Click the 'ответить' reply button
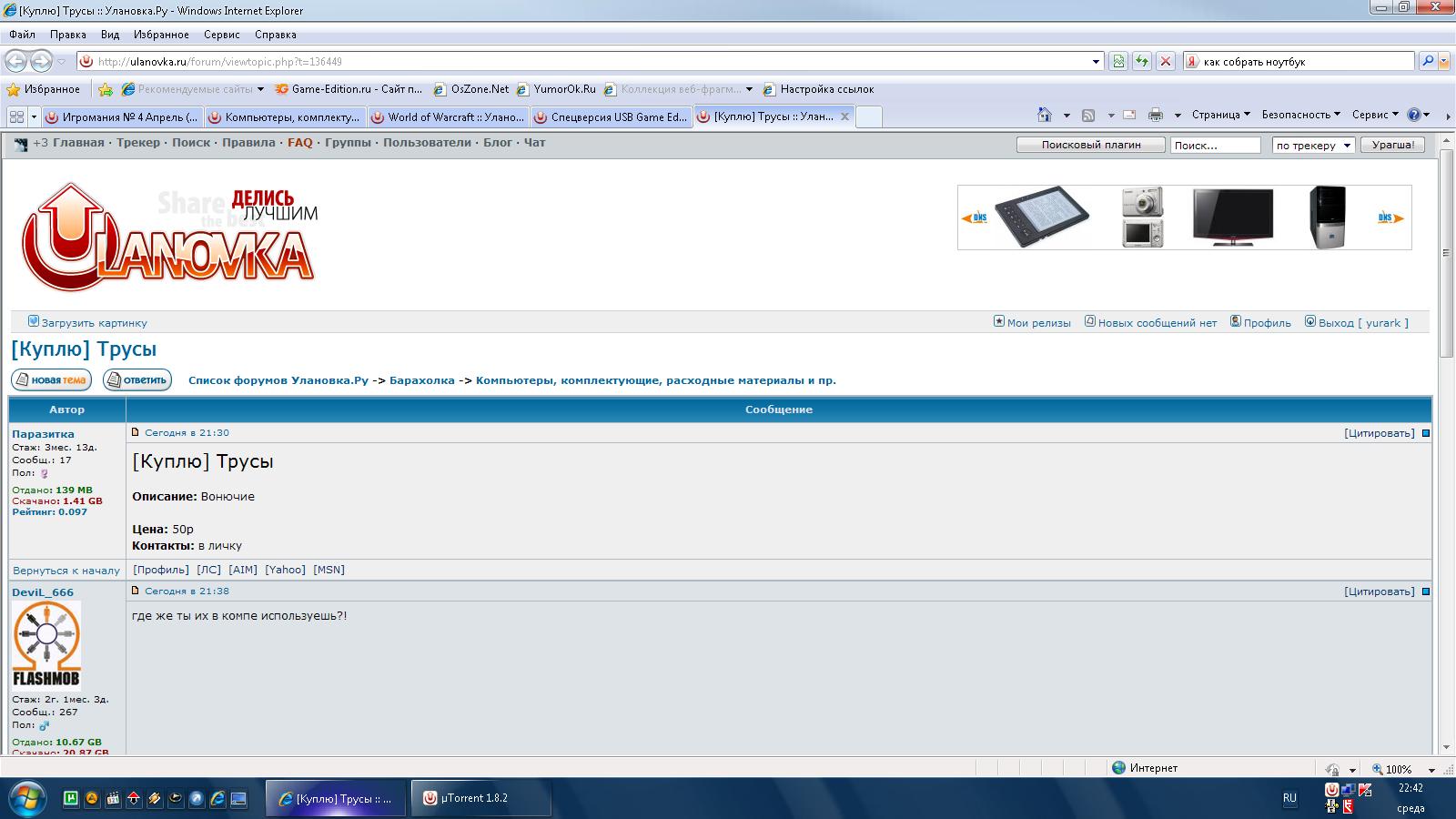The height and width of the screenshot is (819, 1456). click(137, 379)
